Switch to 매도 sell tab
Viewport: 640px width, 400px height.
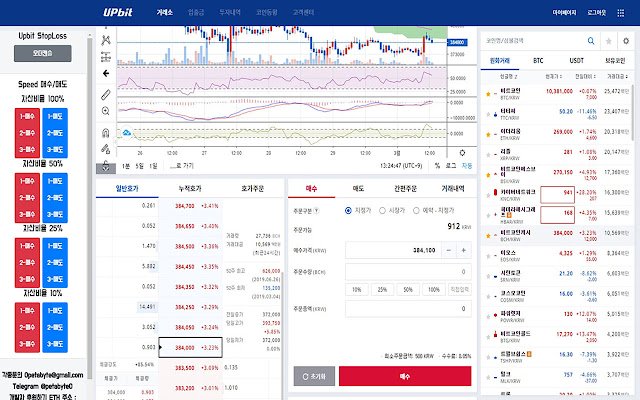[358, 189]
